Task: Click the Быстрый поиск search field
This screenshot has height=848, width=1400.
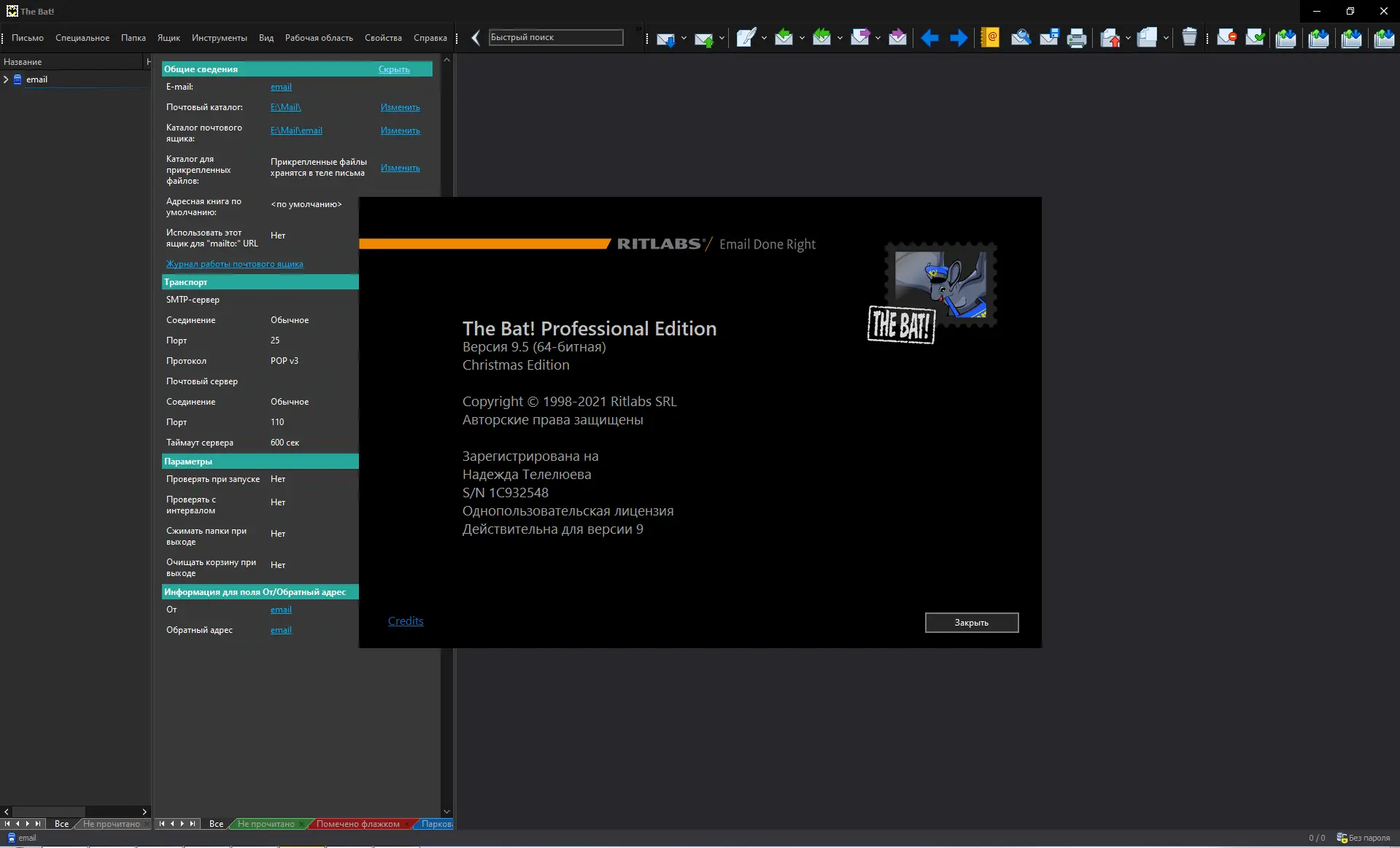Action: [x=555, y=38]
